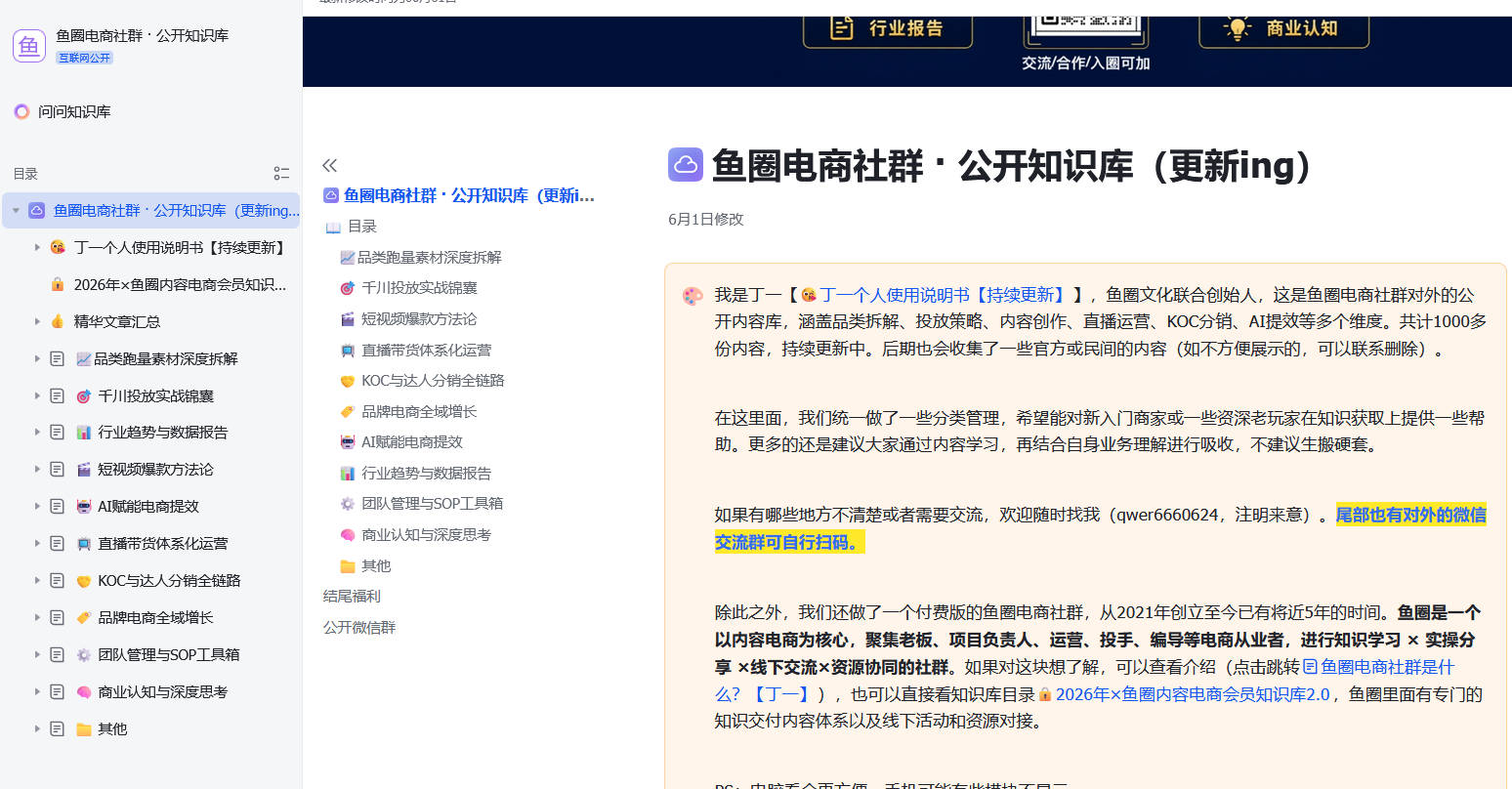
Task: Jump to 其他 in the outline
Action: click(x=376, y=566)
